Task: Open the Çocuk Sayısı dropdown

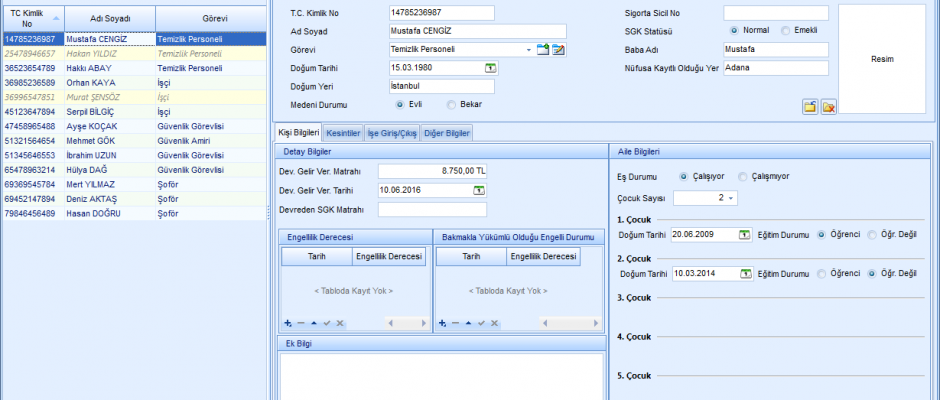Action: [730, 198]
